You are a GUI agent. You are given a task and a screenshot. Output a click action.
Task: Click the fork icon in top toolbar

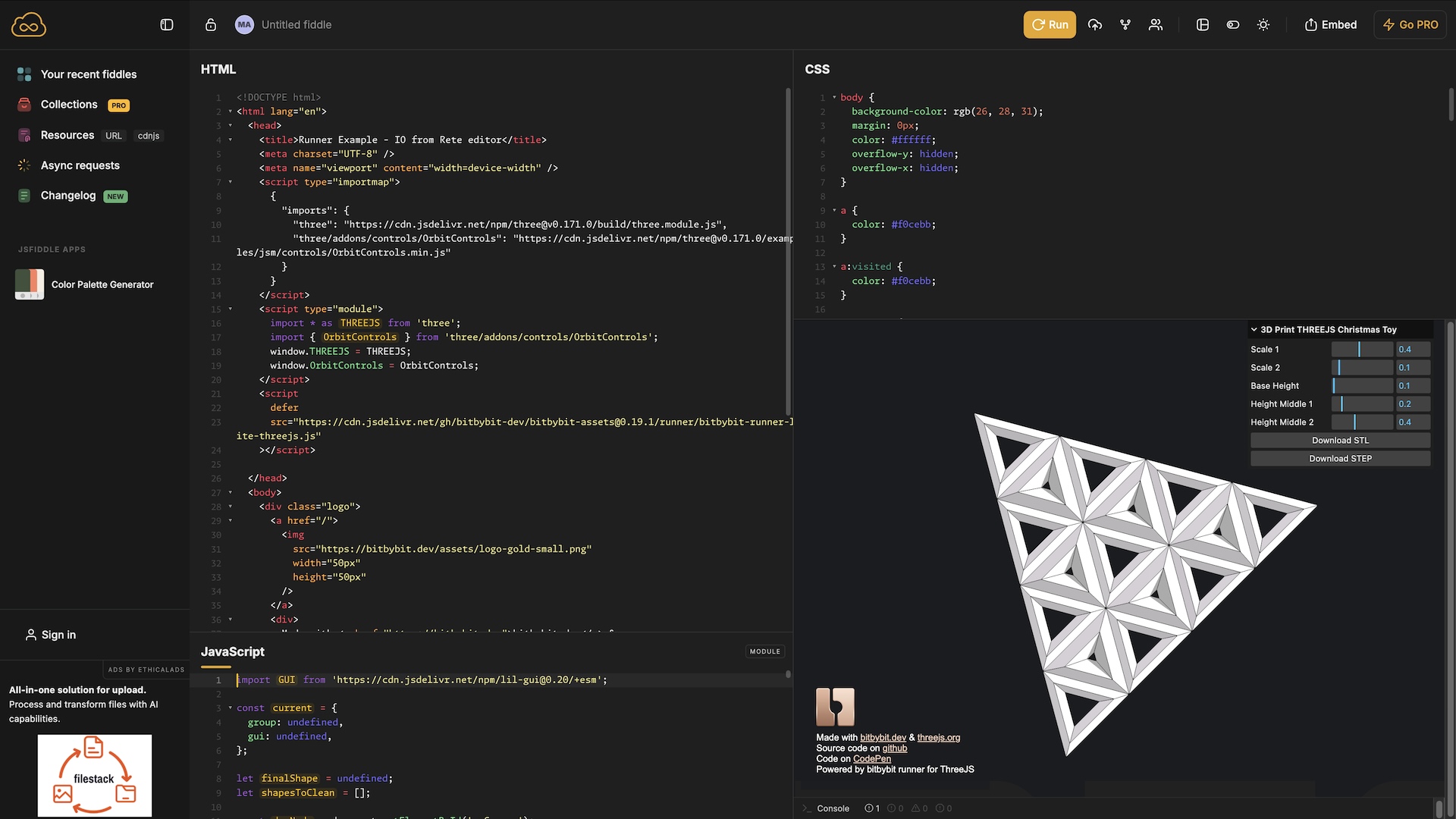point(1125,24)
